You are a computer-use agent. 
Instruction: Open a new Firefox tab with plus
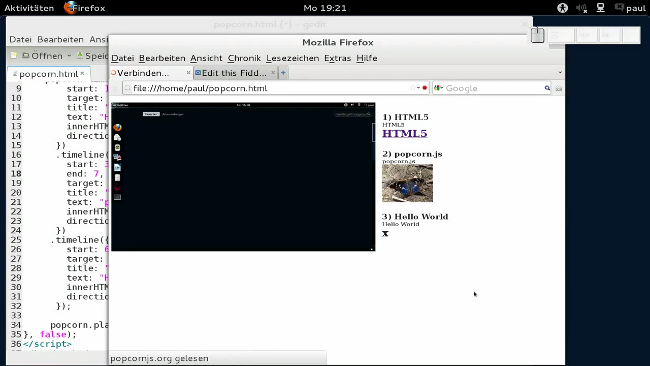pyautogui.click(x=283, y=73)
